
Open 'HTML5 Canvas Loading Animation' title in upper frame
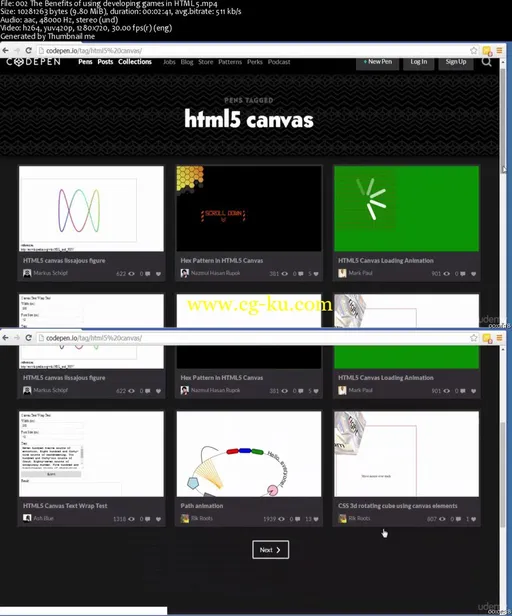[386, 260]
